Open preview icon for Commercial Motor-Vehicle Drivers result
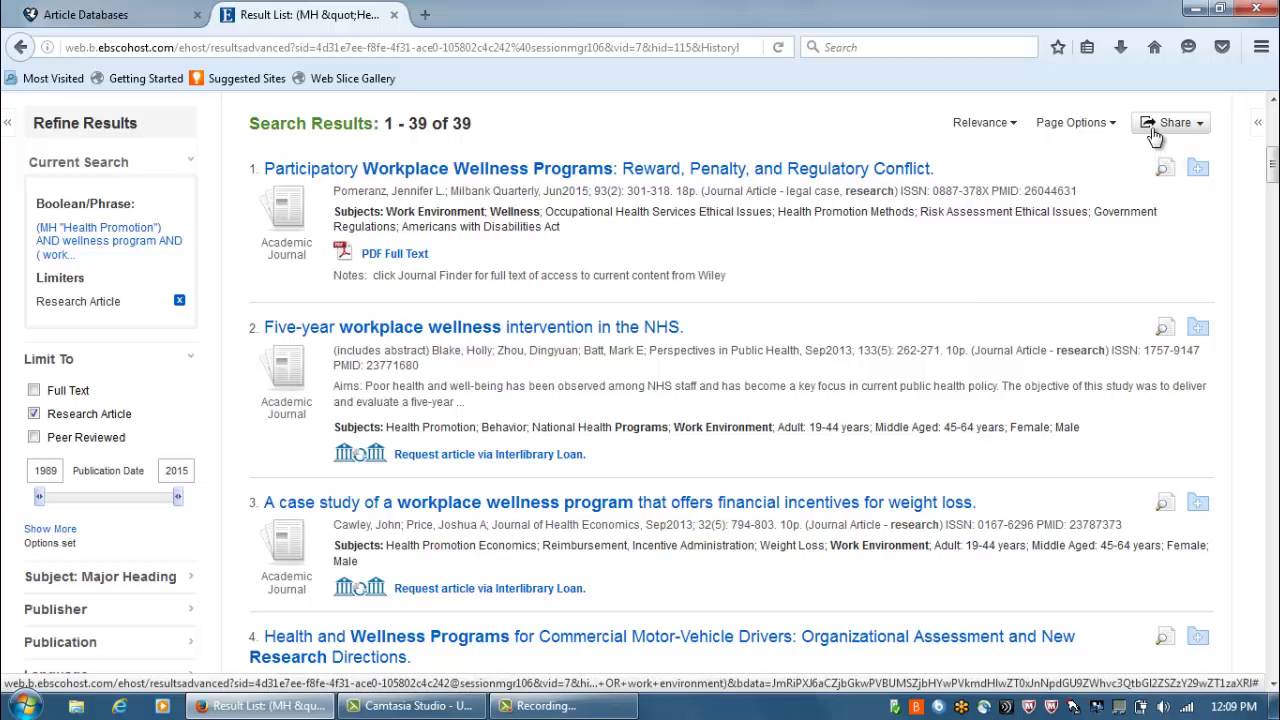 coord(1164,636)
